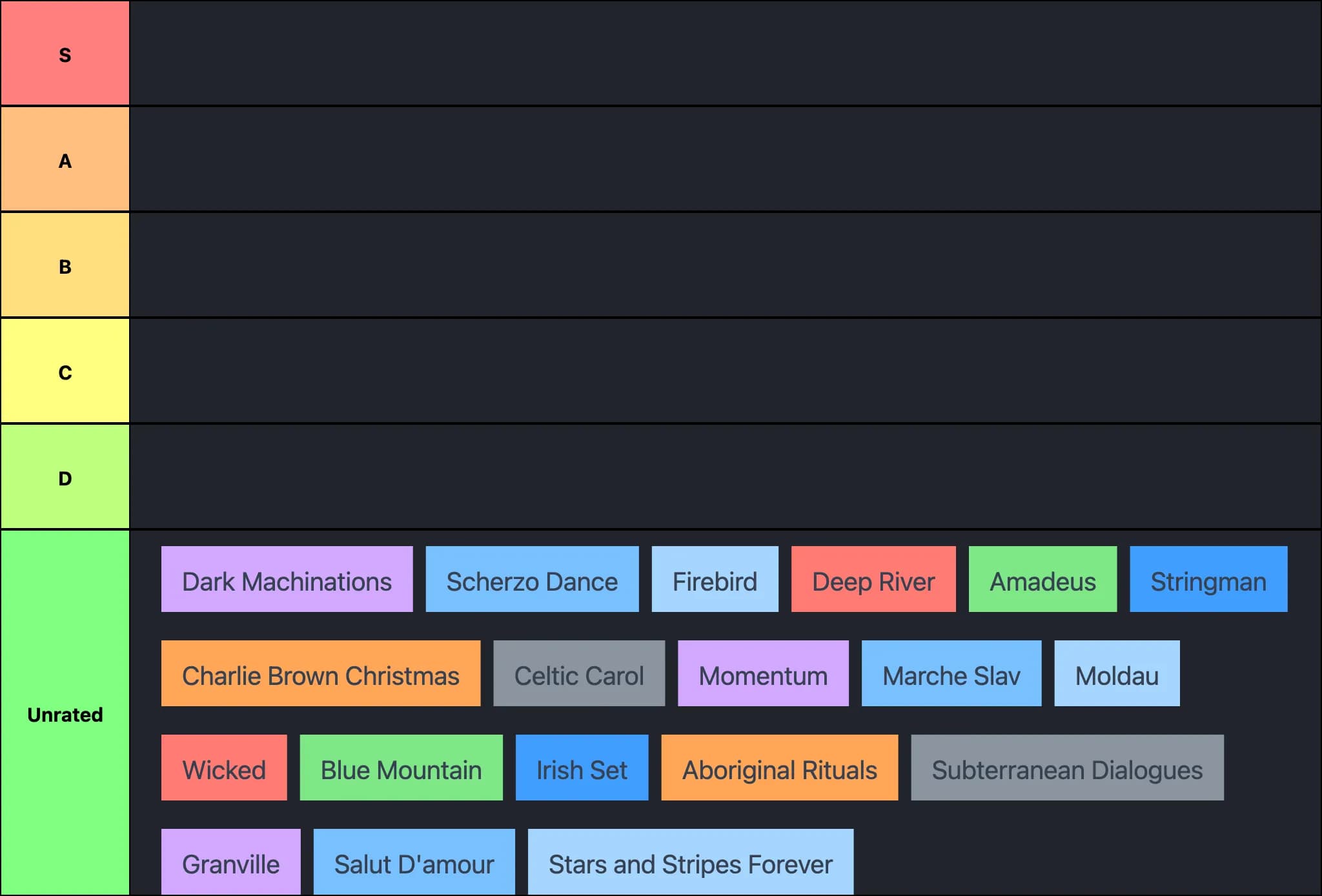1322x896 pixels.
Task: Click the gray Celtic Carol tile
Action: [578, 673]
